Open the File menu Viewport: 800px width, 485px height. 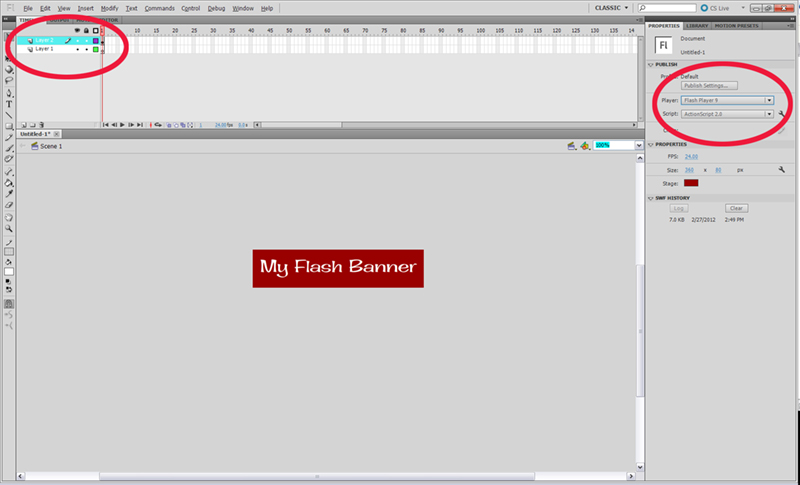click(x=28, y=9)
